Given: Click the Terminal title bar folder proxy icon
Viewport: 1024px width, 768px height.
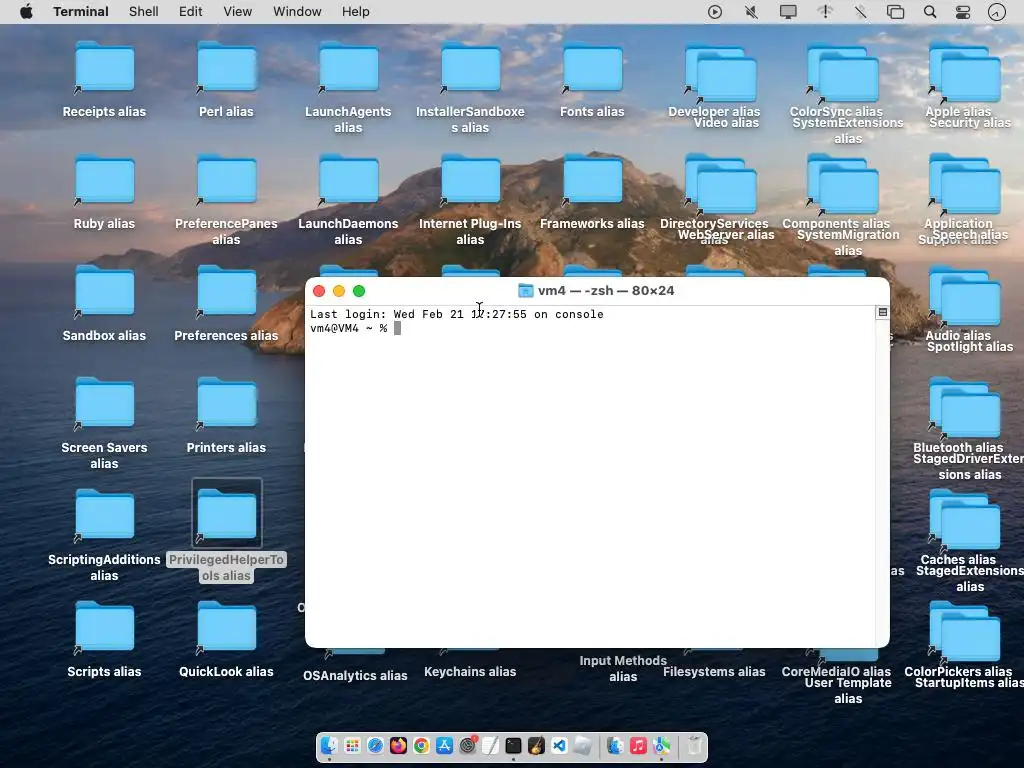Looking at the screenshot, I should (525, 291).
